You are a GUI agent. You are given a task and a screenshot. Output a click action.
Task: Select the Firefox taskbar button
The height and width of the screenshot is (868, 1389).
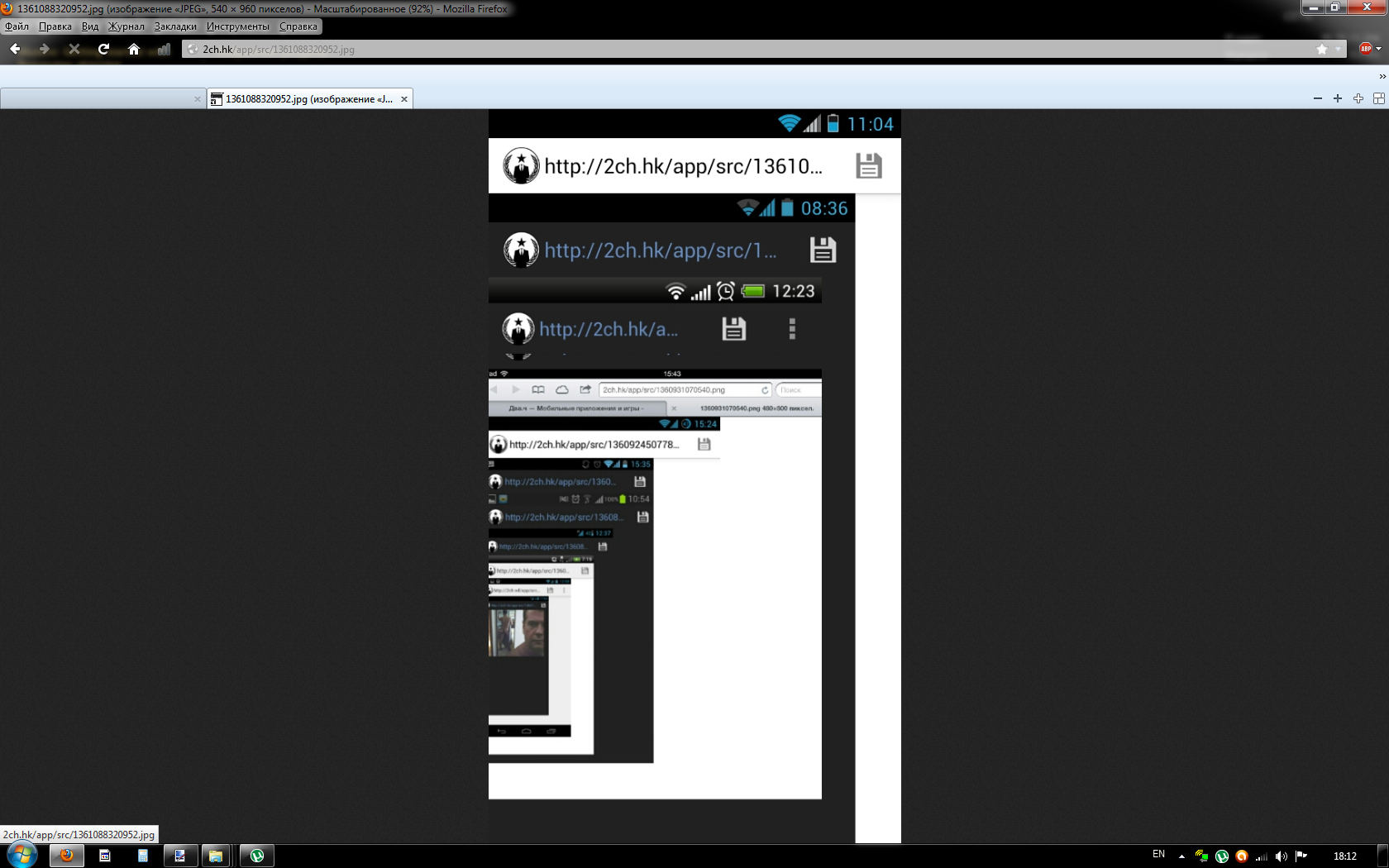click(x=67, y=856)
